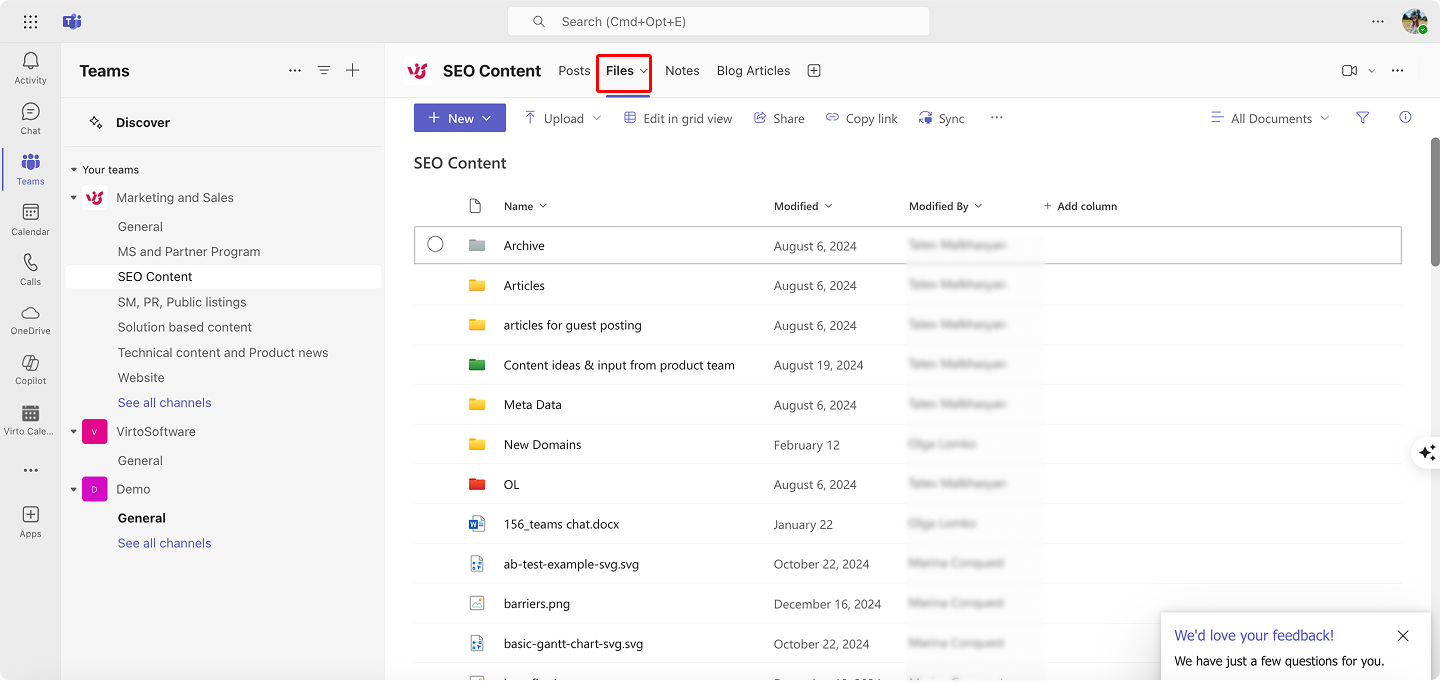Image resolution: width=1440 pixels, height=684 pixels.
Task: Collapse the Your teams section
Action: click(74, 170)
